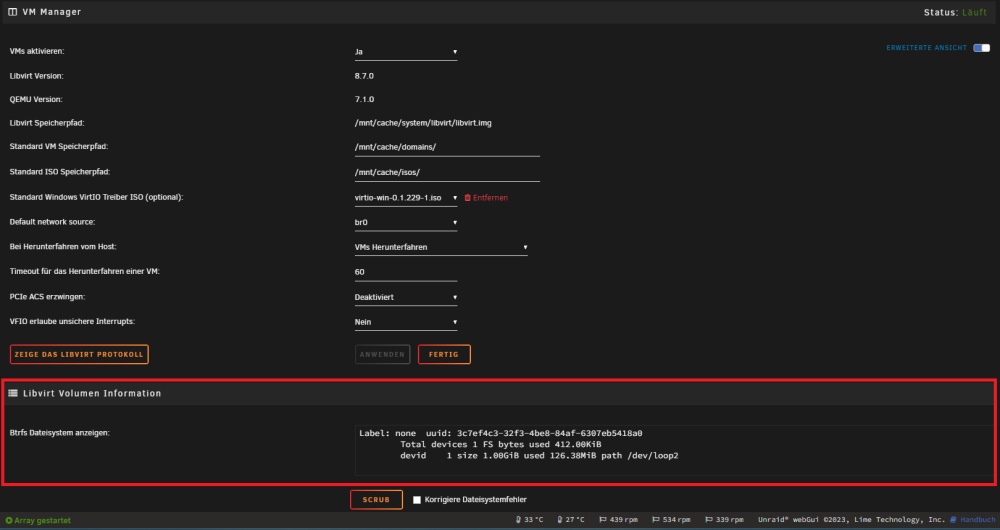This screenshot has width=1000, height=530.
Task: Click the Libvirt Volumen Information list icon
Action: coord(13,394)
